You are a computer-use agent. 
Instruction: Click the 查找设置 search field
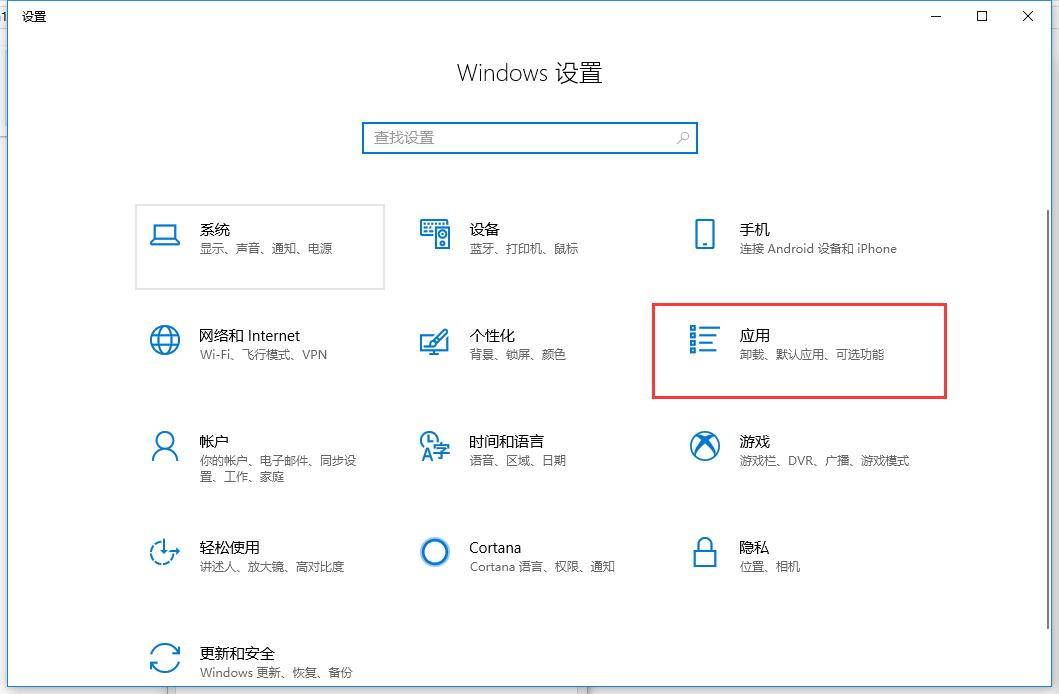pos(520,138)
